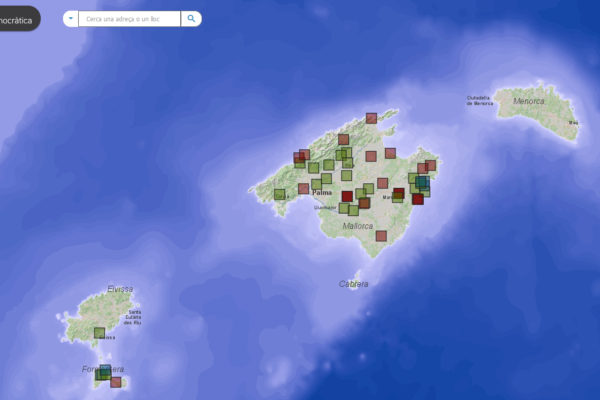Select the red marker at Mallorca's northern tip
Image resolution: width=600 pixels, height=400 pixels.
tap(371, 118)
